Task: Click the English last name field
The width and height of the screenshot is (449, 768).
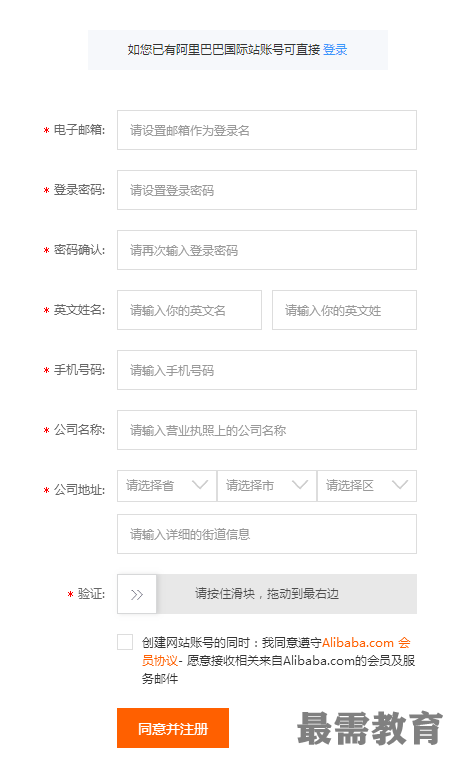Action: 344,310
